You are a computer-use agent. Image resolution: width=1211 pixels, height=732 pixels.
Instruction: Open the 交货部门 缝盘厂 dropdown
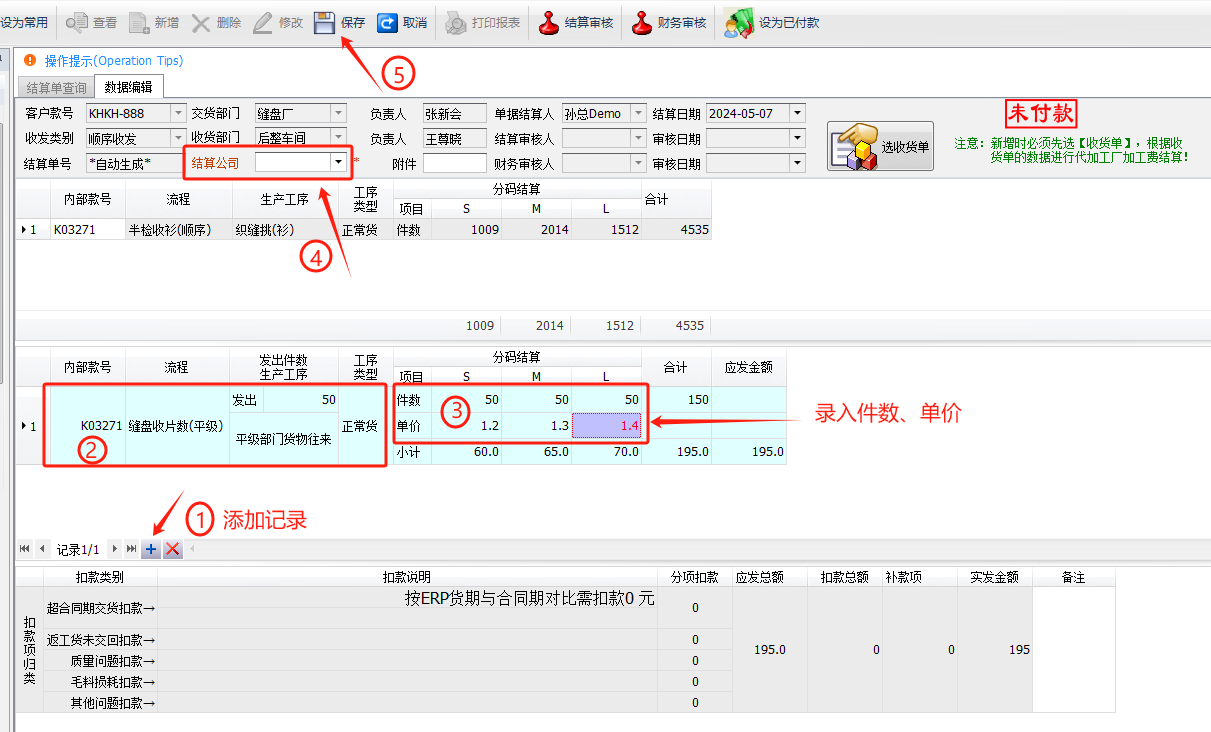tap(339, 113)
